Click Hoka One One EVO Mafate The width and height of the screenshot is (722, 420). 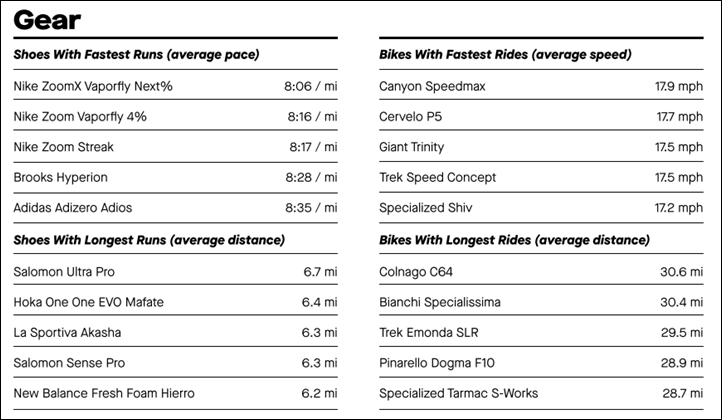pos(88,302)
